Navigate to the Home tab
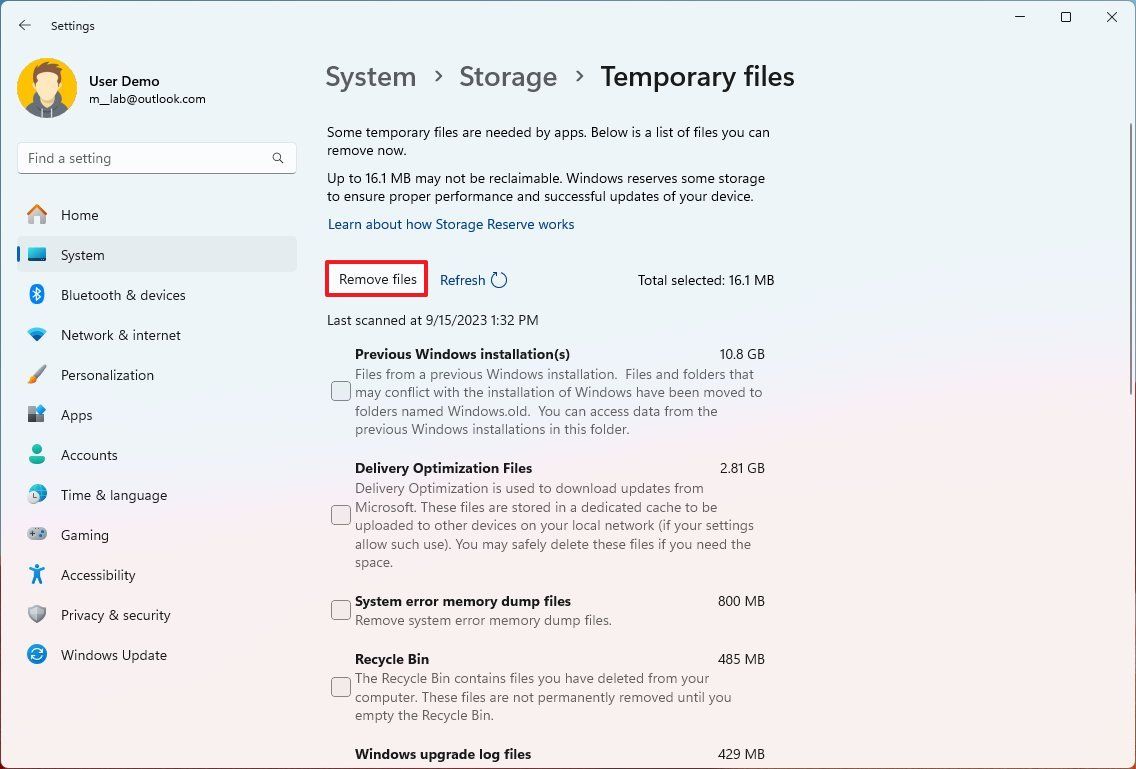Viewport: 1136px width, 769px height. tap(79, 215)
